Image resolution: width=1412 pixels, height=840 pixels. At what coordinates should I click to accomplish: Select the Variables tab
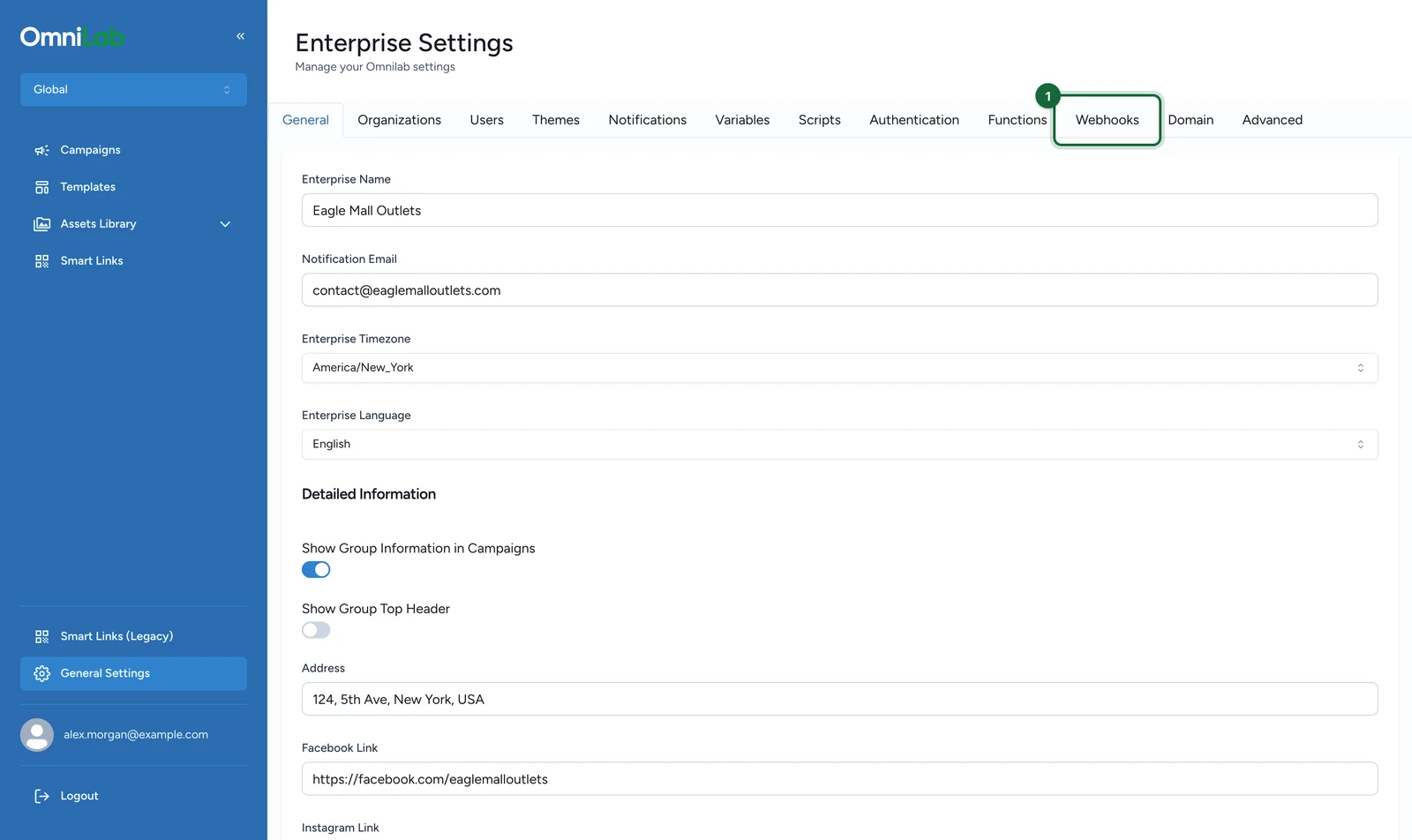click(x=742, y=120)
